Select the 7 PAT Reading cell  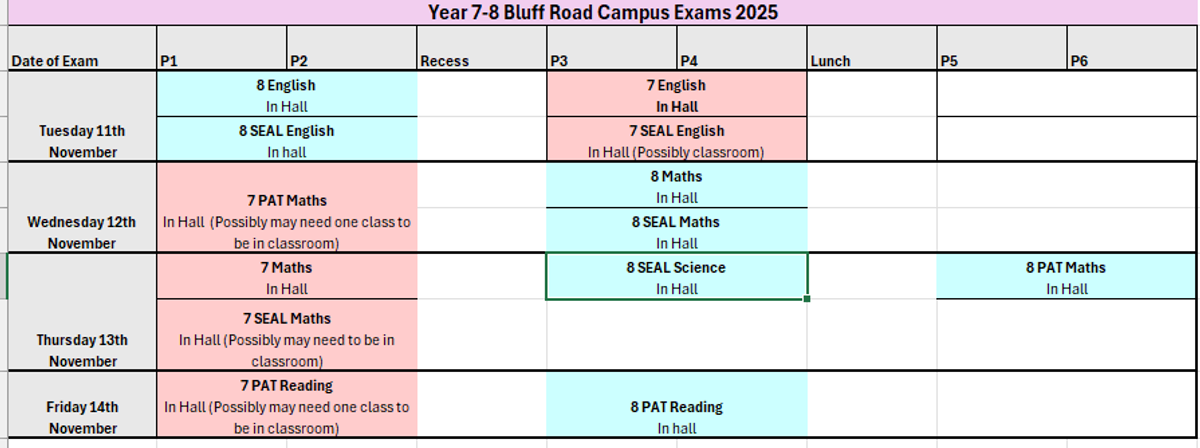pyautogui.click(x=286, y=406)
